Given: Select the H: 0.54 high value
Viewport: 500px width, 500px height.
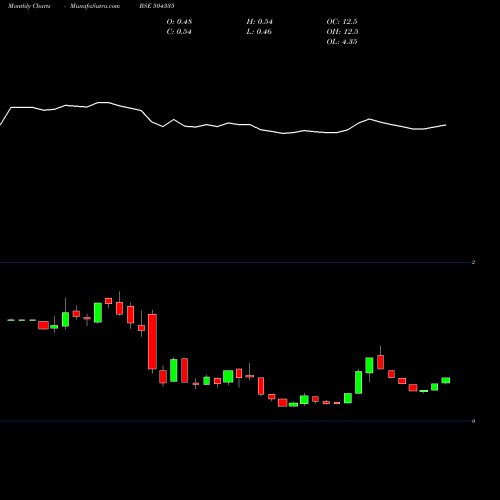Looking at the screenshot, I should (x=259, y=22).
